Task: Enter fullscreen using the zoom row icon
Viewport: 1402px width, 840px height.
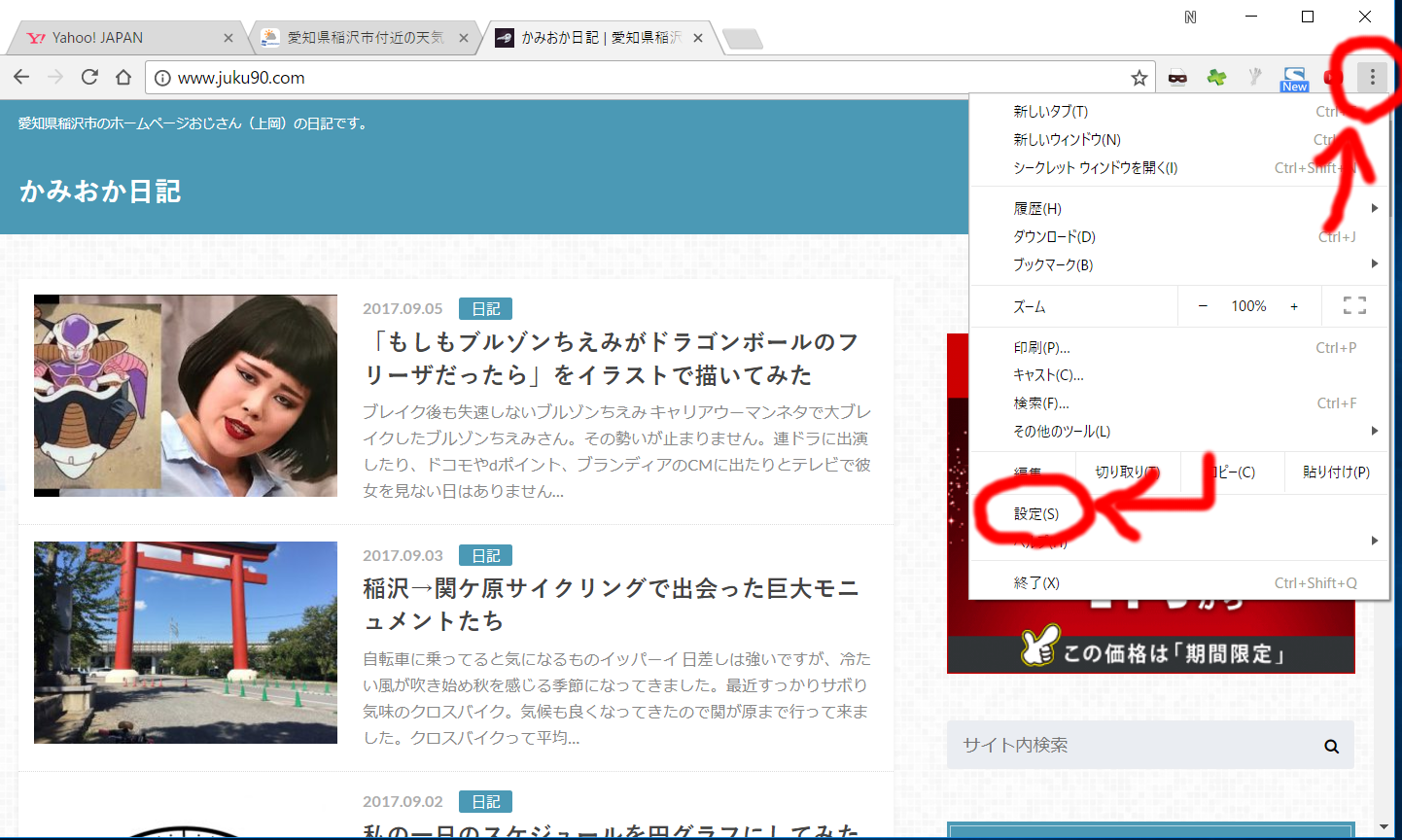Action: click(x=1354, y=305)
